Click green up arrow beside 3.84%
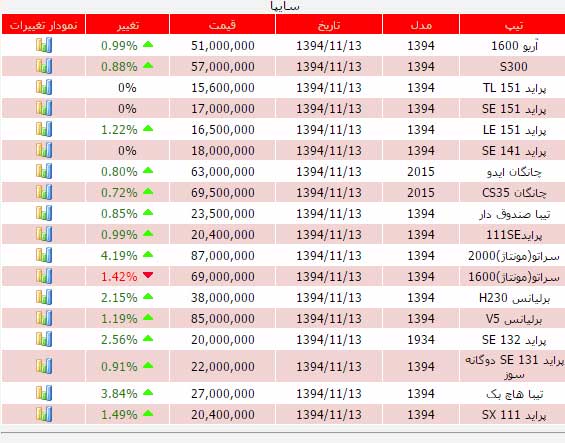Viewport: 565px width, 443px height. coord(148,393)
